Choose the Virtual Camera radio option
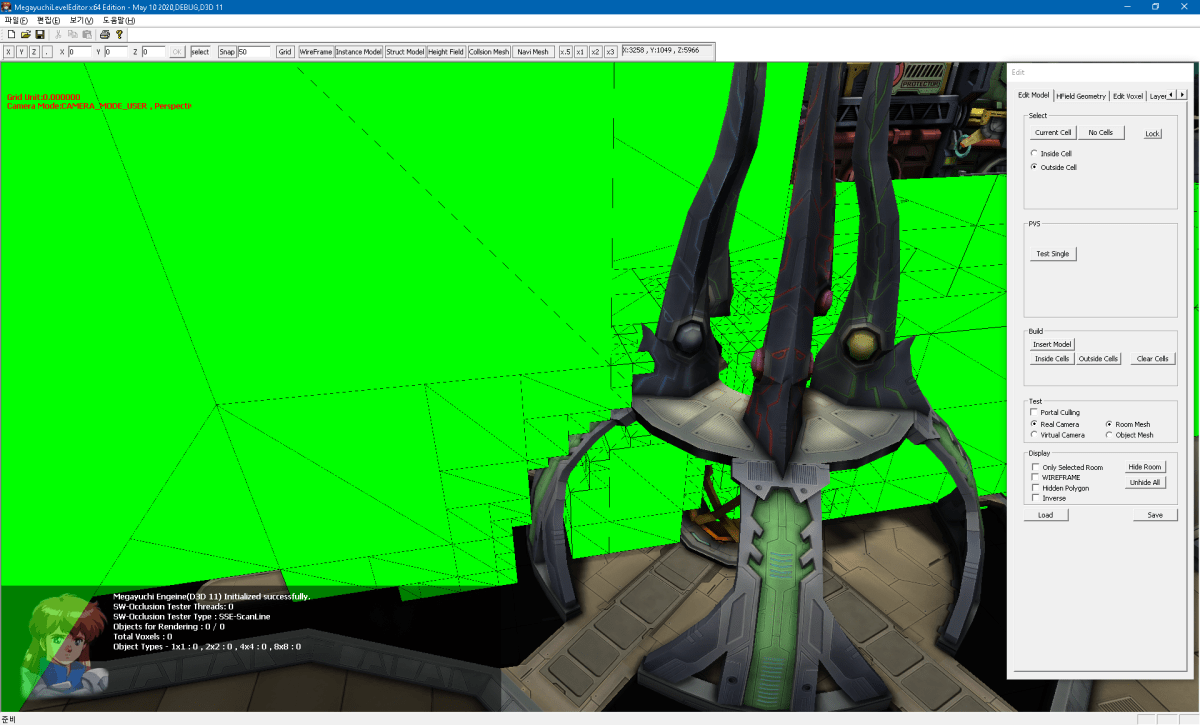The height and width of the screenshot is (725, 1200). (x=1034, y=435)
